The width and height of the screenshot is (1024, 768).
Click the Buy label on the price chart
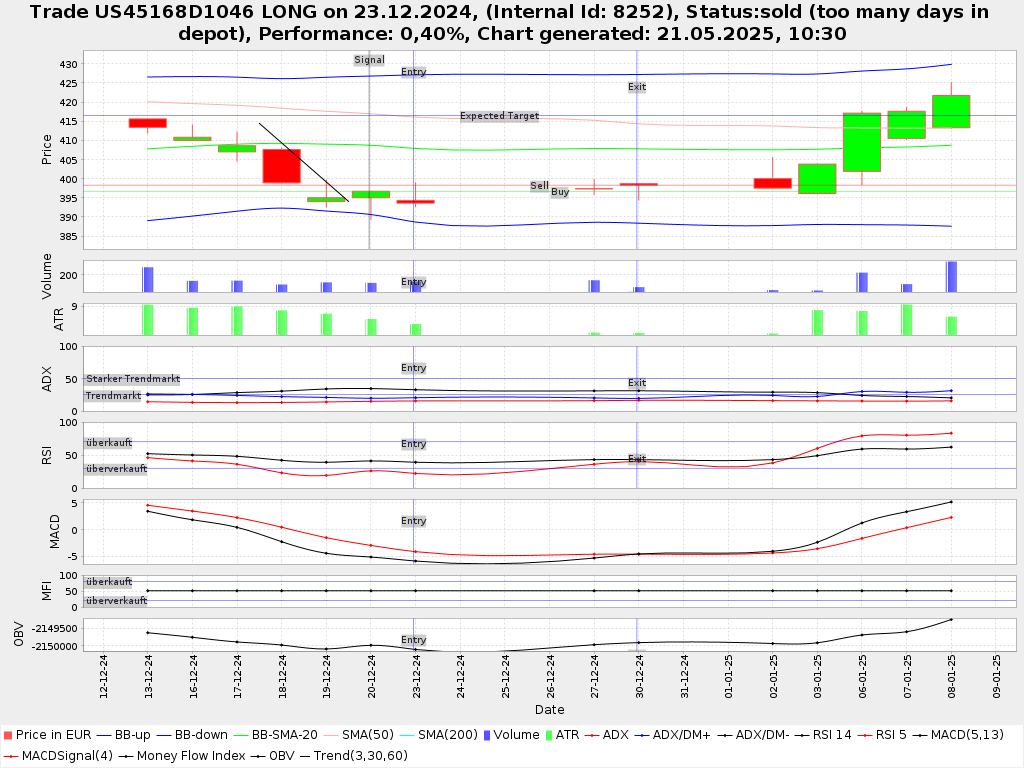click(560, 191)
